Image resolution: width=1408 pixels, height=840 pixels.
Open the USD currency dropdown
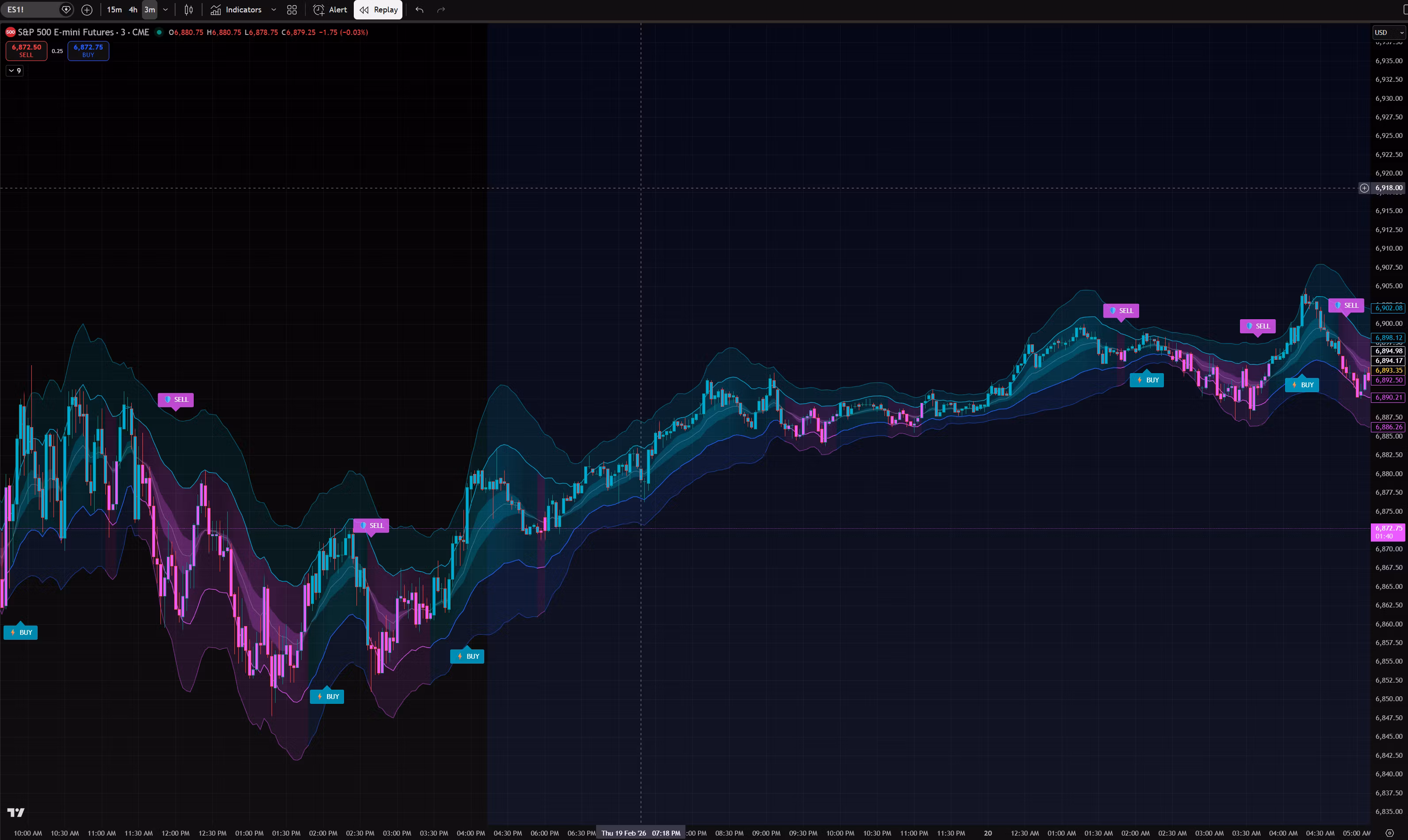[x=1389, y=32]
